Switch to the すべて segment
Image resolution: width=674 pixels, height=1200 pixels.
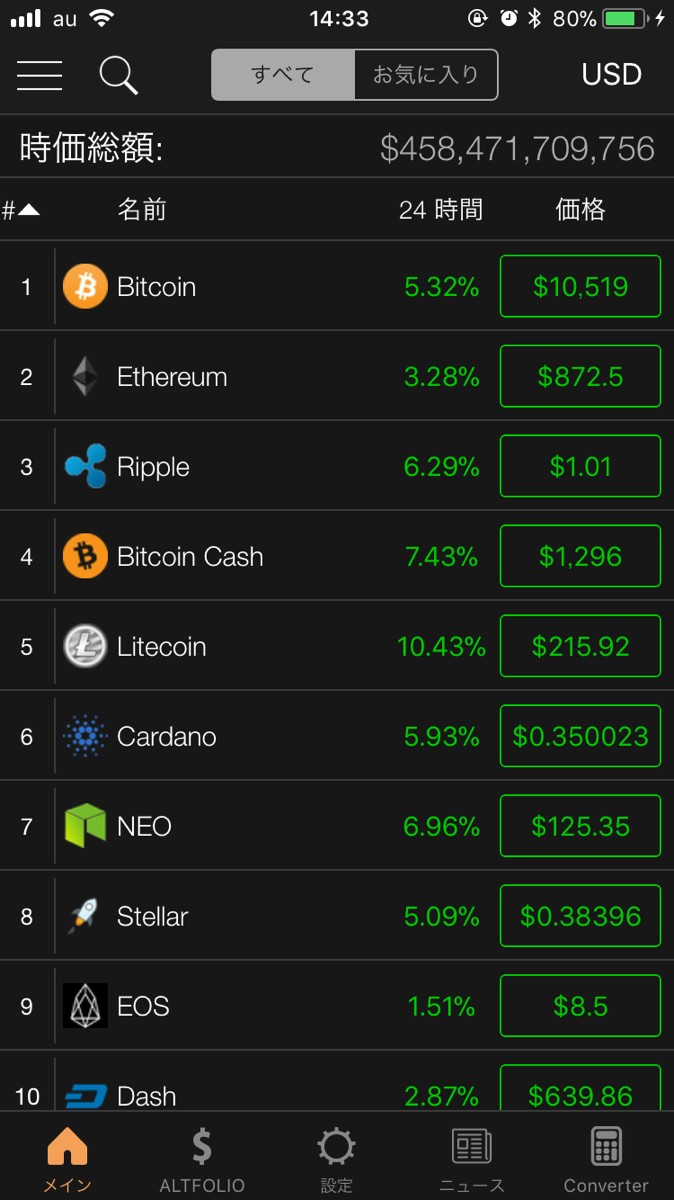click(283, 75)
